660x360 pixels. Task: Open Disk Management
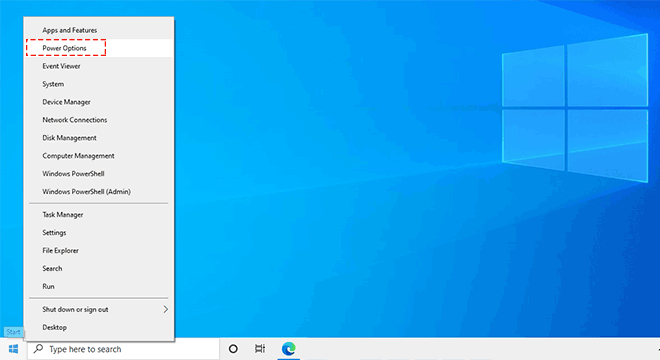(x=99, y=138)
